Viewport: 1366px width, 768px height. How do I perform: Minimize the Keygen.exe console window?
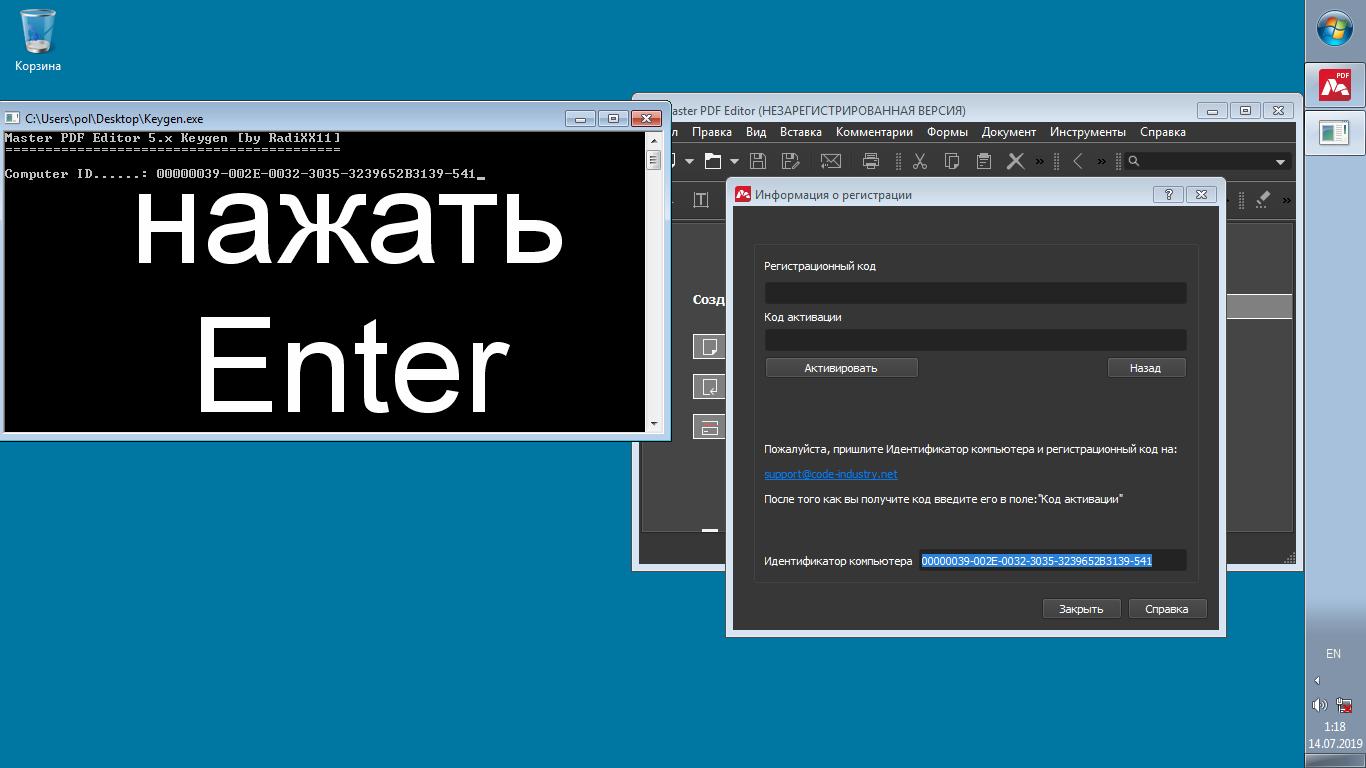(x=581, y=118)
